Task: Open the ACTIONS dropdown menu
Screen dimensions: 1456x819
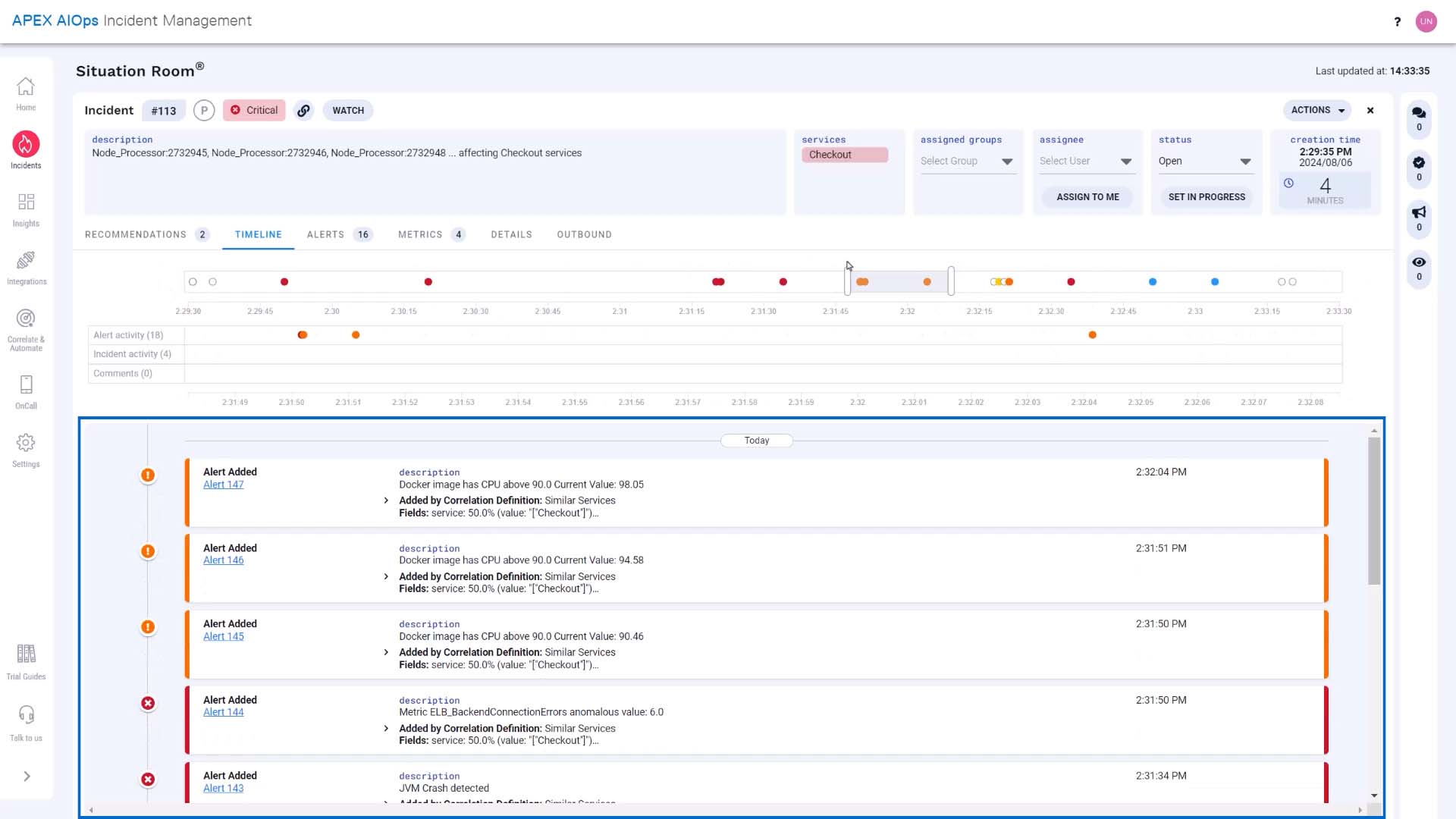Action: [1317, 110]
